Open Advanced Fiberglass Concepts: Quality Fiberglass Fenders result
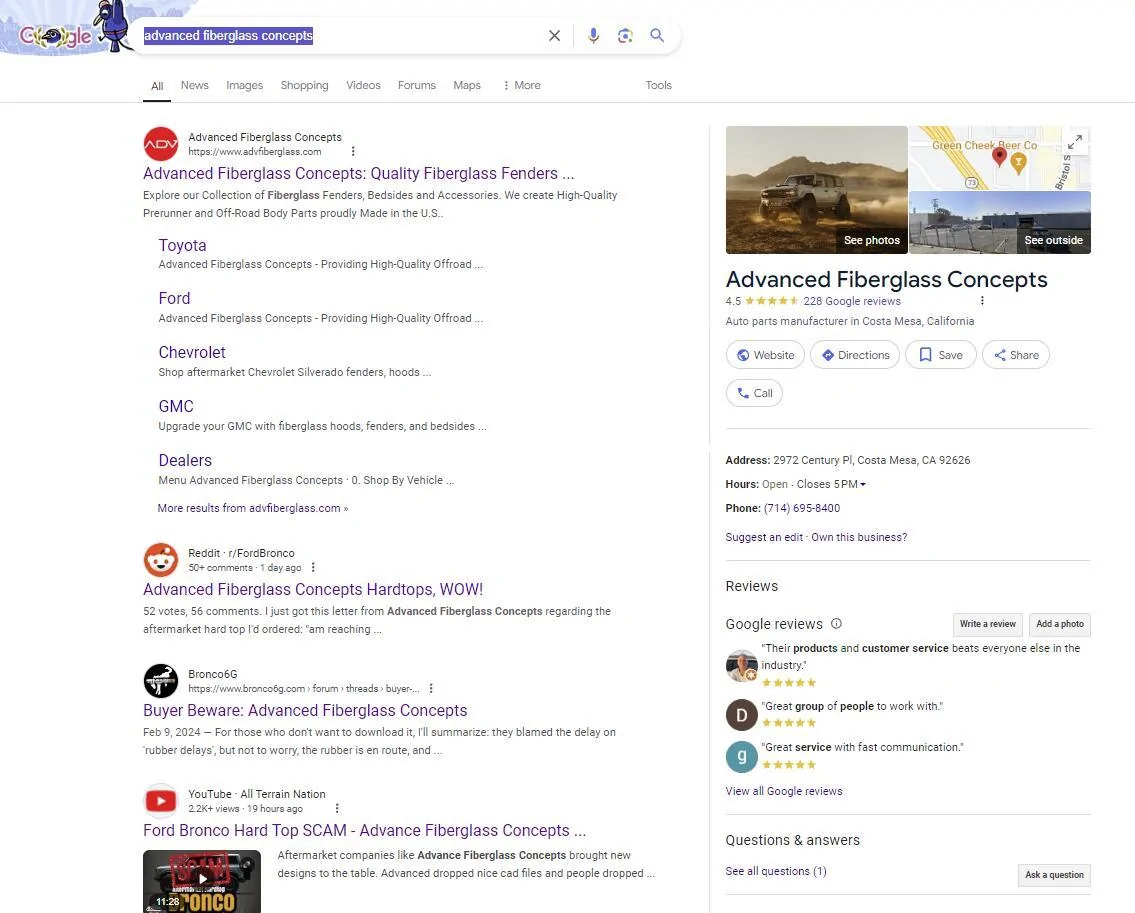 (358, 174)
